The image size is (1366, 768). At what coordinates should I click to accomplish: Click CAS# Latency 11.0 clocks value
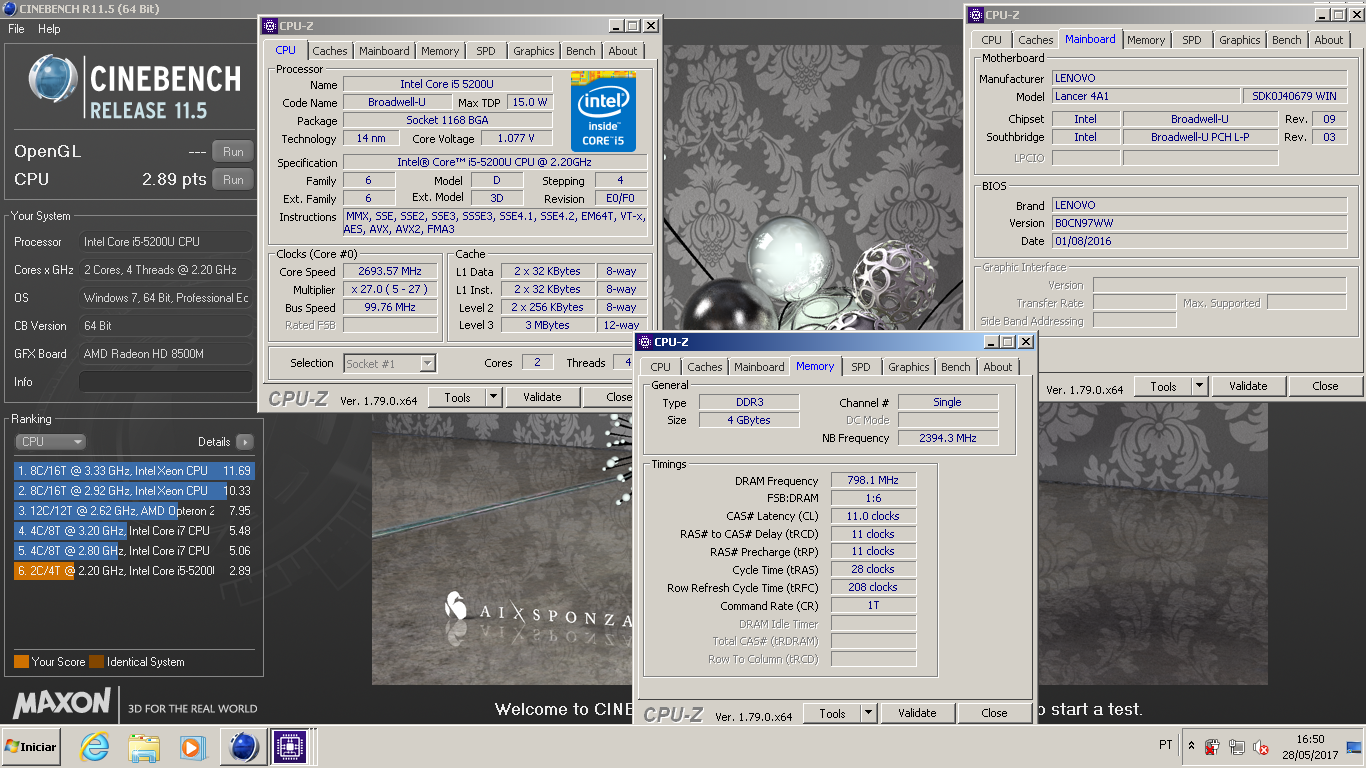(x=873, y=516)
